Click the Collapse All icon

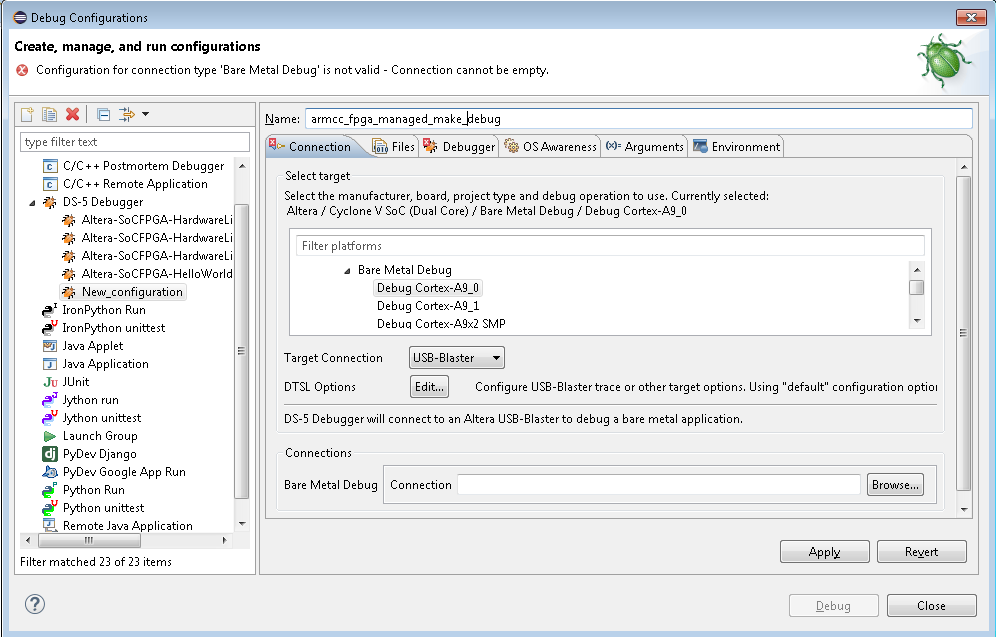[x=103, y=114]
